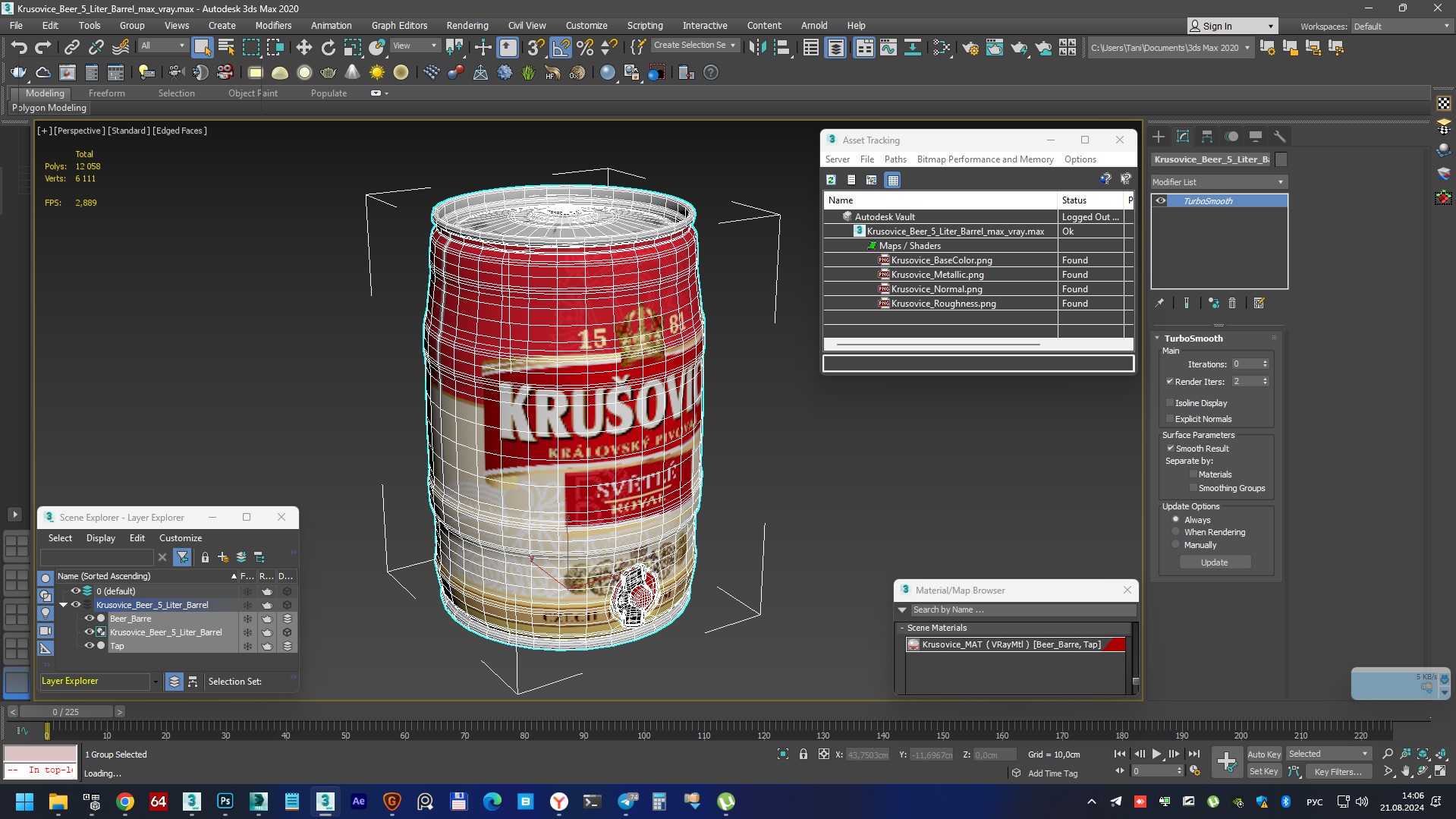Click the Material Browser Search by Name field

pos(1023,610)
